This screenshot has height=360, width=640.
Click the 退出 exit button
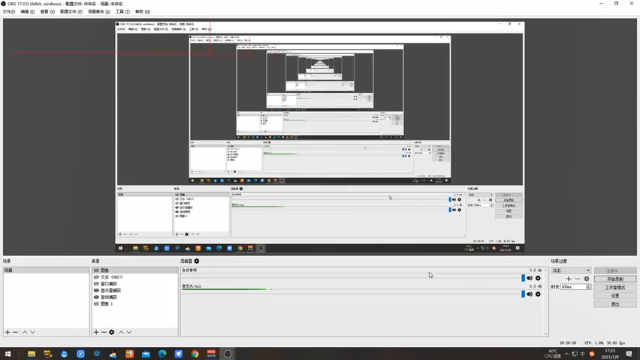[x=615, y=304]
